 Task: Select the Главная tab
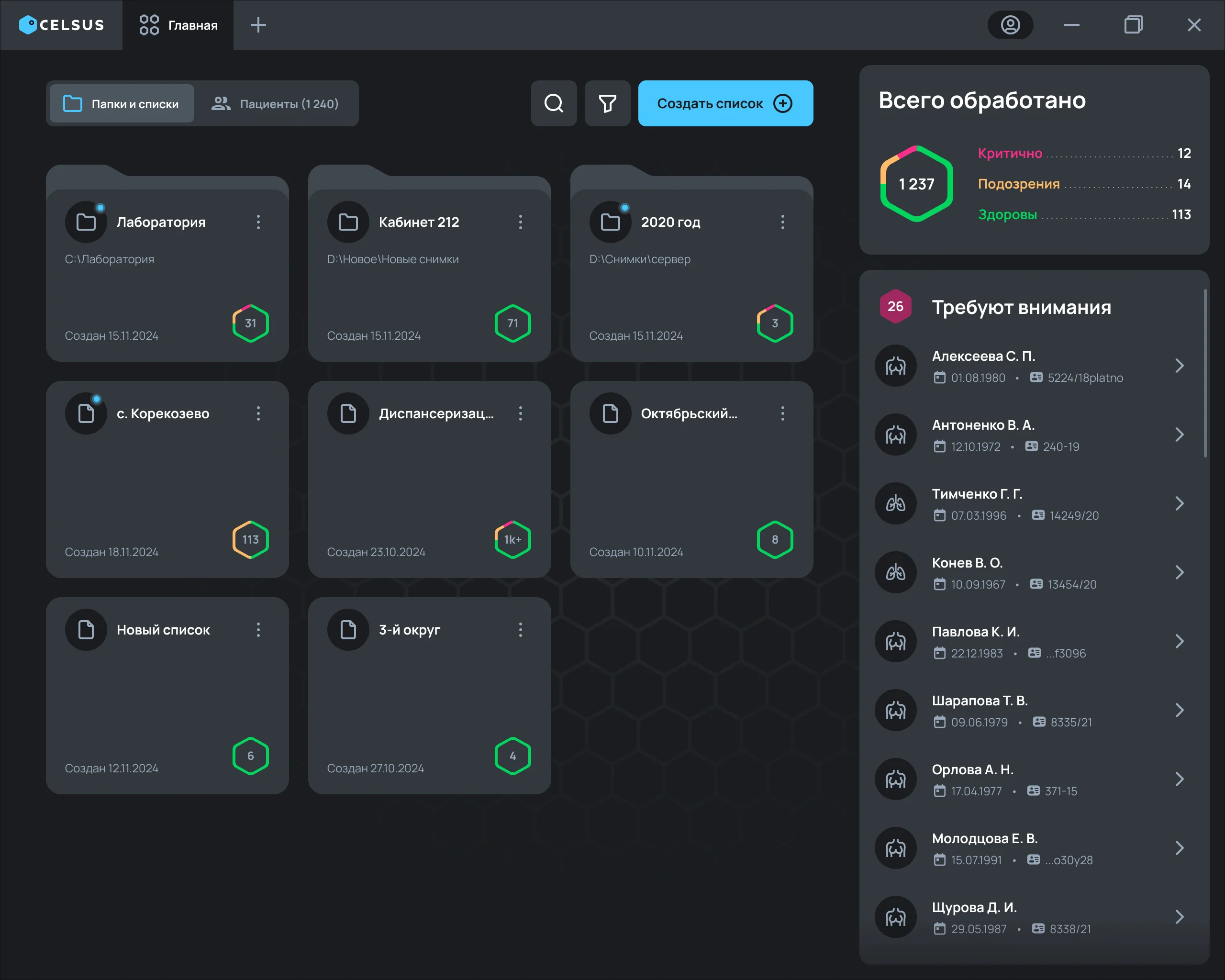(178, 25)
